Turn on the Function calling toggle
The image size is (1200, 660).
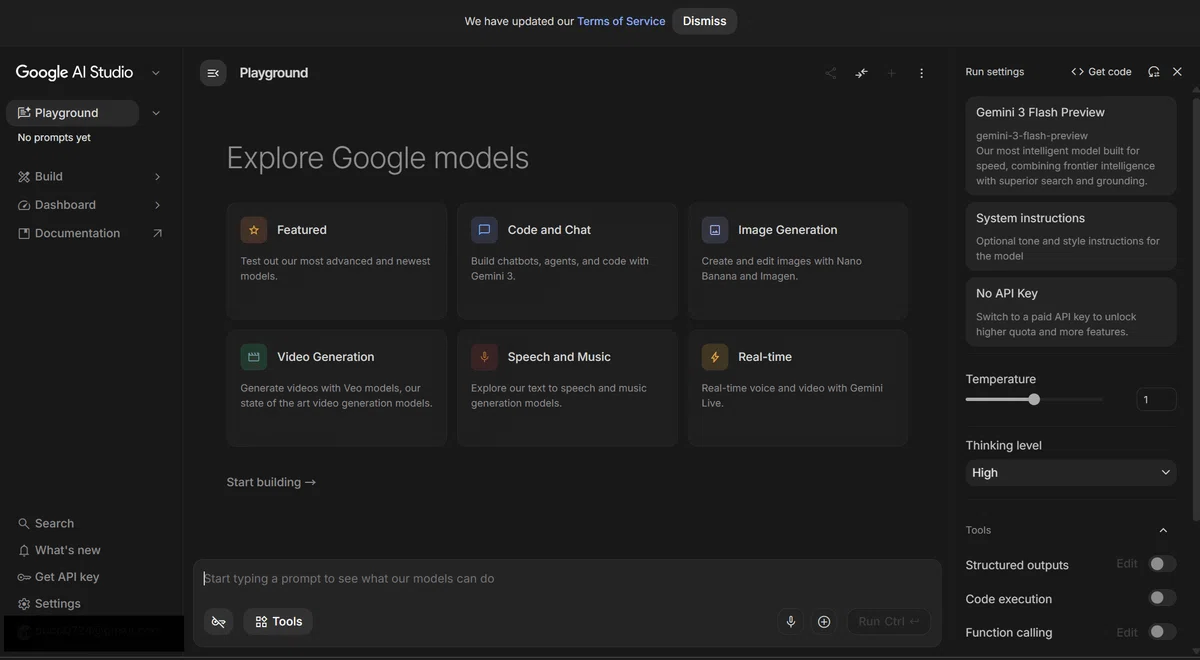click(1162, 632)
